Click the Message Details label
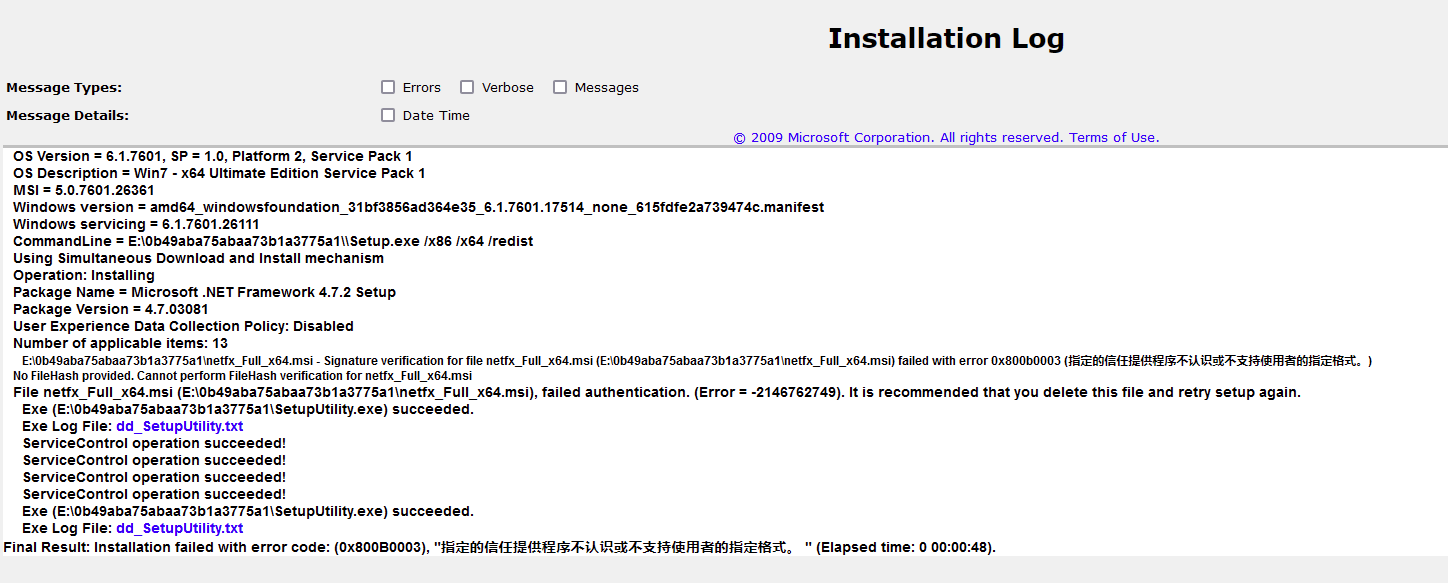 (67, 115)
